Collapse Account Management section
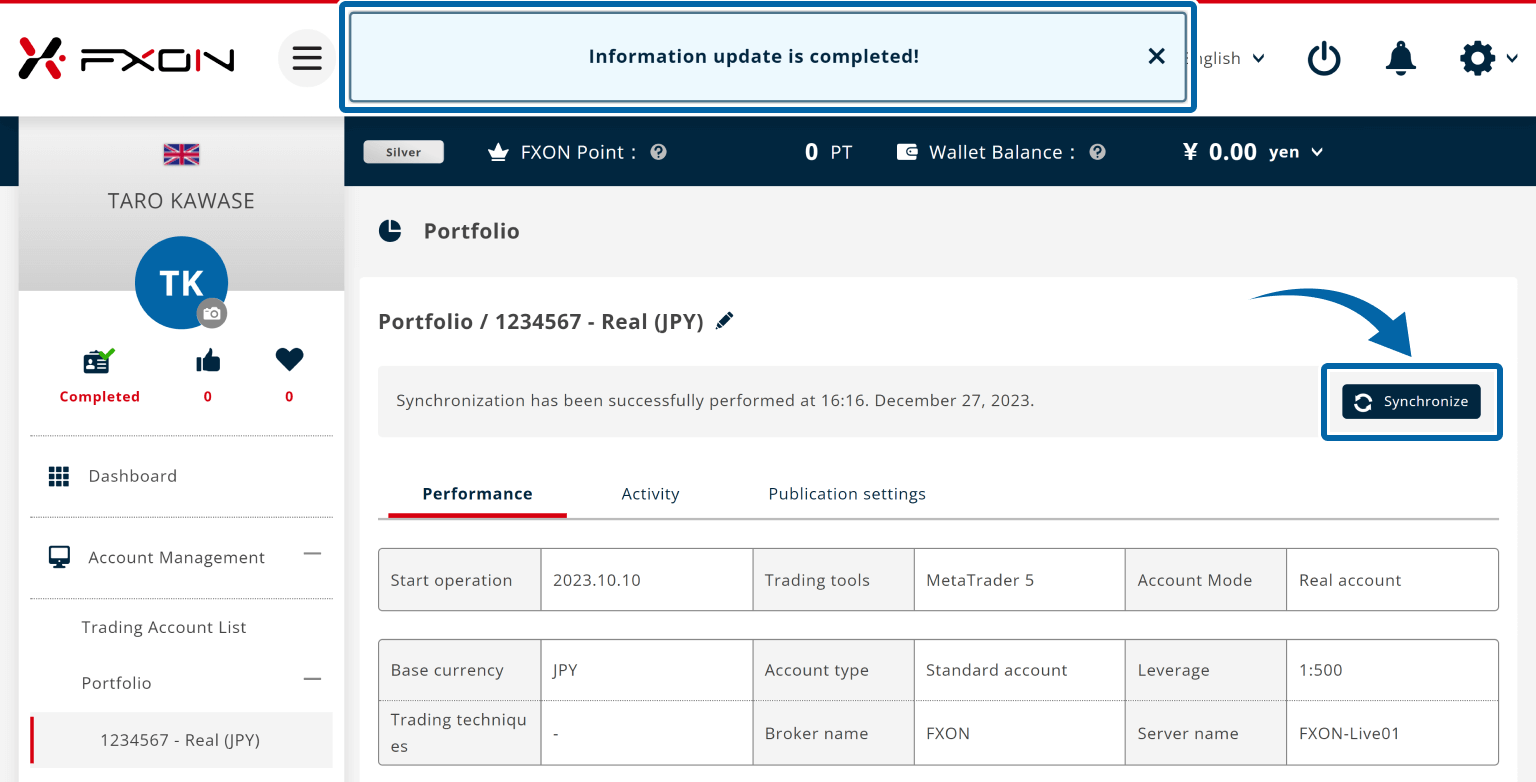The image size is (1536, 782). (x=312, y=553)
